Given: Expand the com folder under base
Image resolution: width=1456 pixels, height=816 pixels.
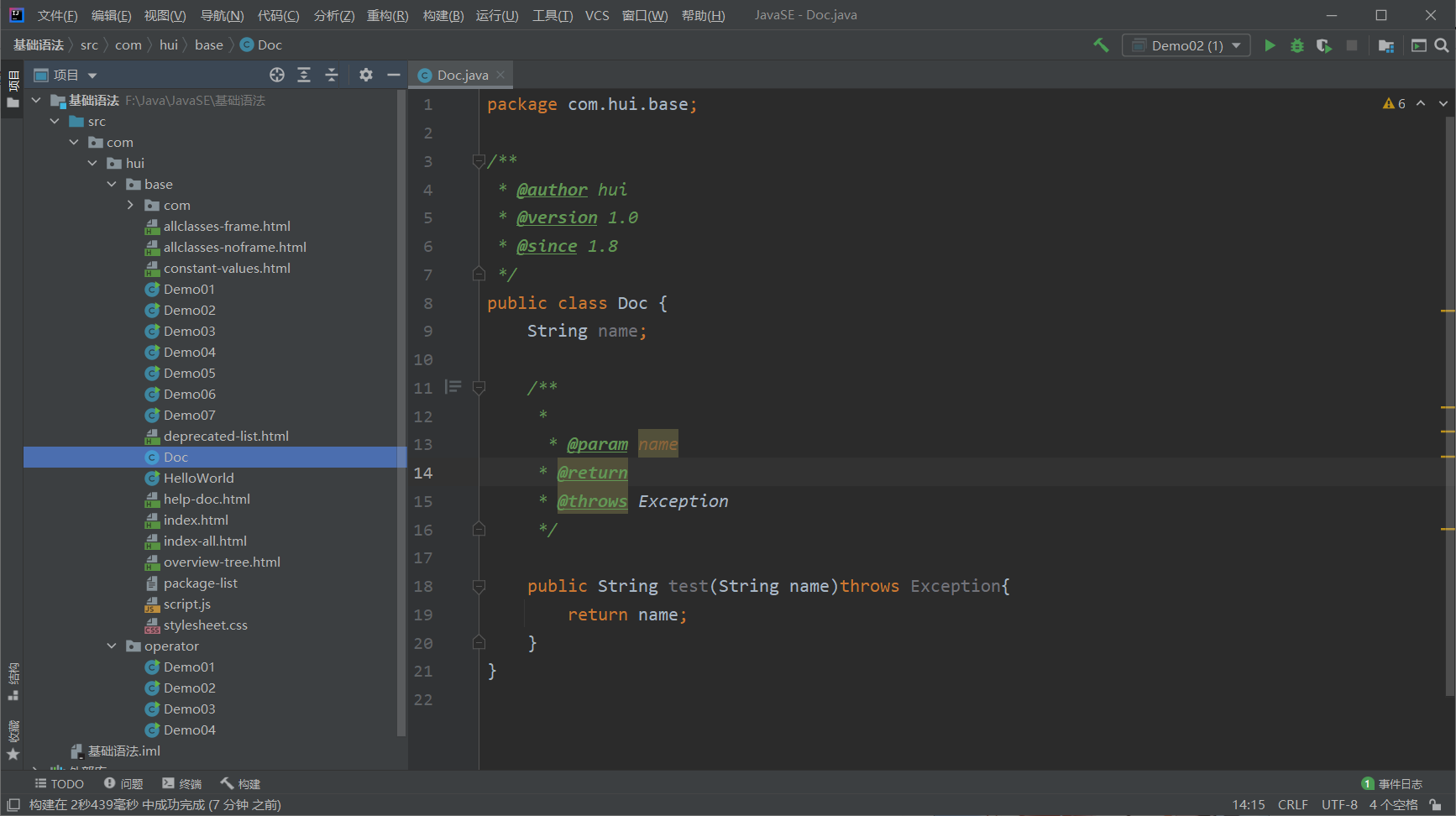Looking at the screenshot, I should coord(130,205).
